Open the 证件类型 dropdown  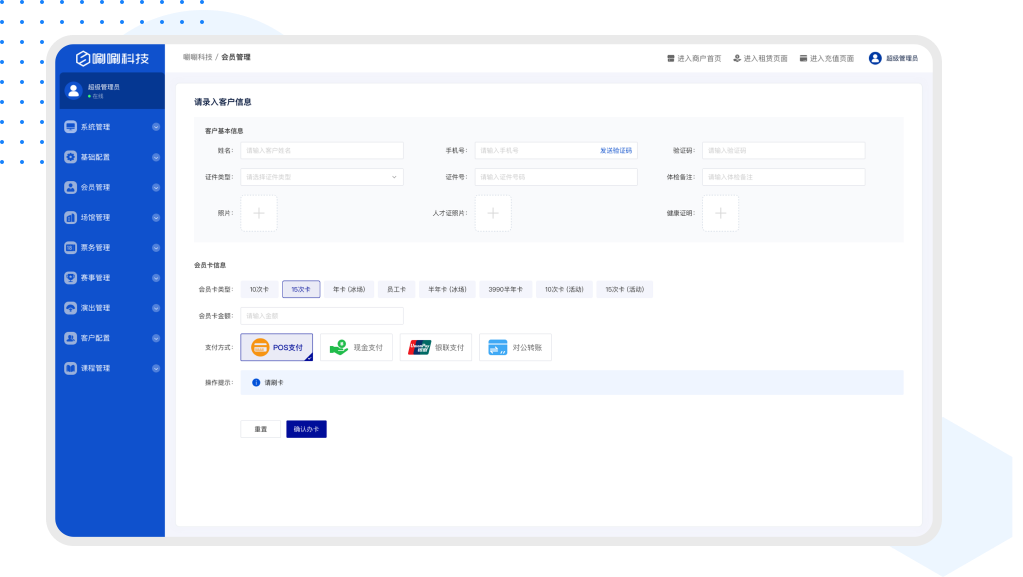tap(322, 177)
